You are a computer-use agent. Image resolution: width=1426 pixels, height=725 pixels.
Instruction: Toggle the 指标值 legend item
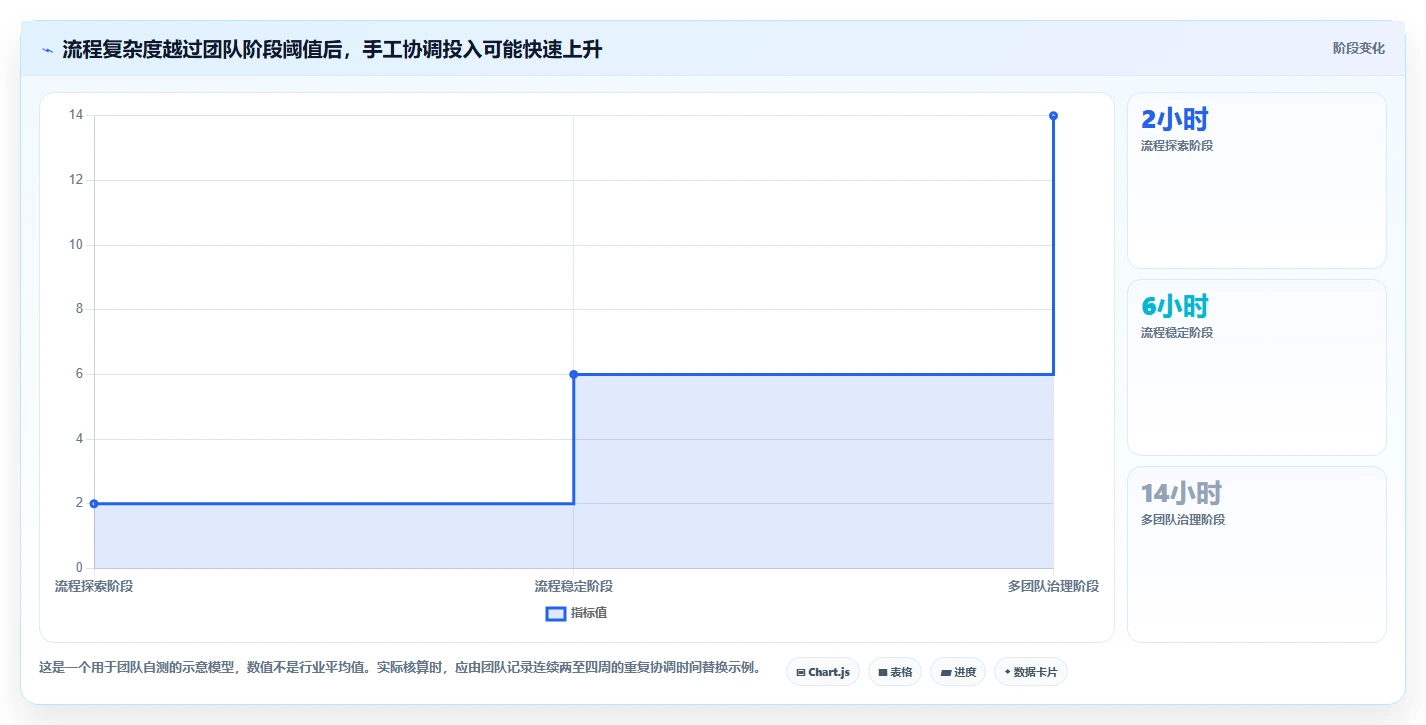(x=576, y=613)
